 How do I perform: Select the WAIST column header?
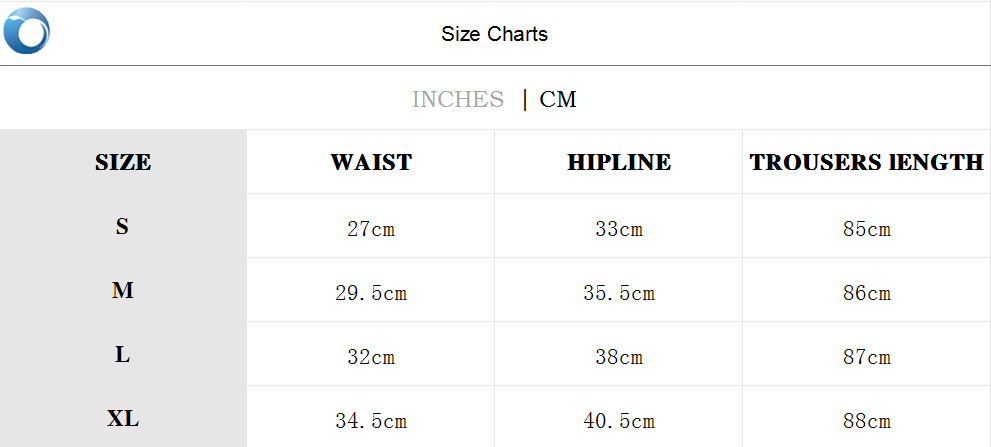pos(371,162)
